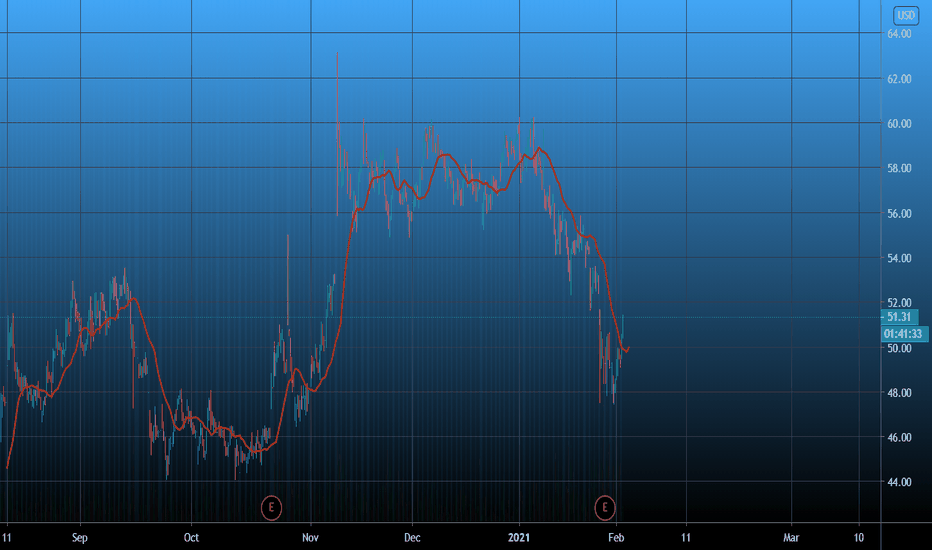Screen dimensions: 932x550
Task: Click the 50.00 price axis label
Action: (x=899, y=348)
